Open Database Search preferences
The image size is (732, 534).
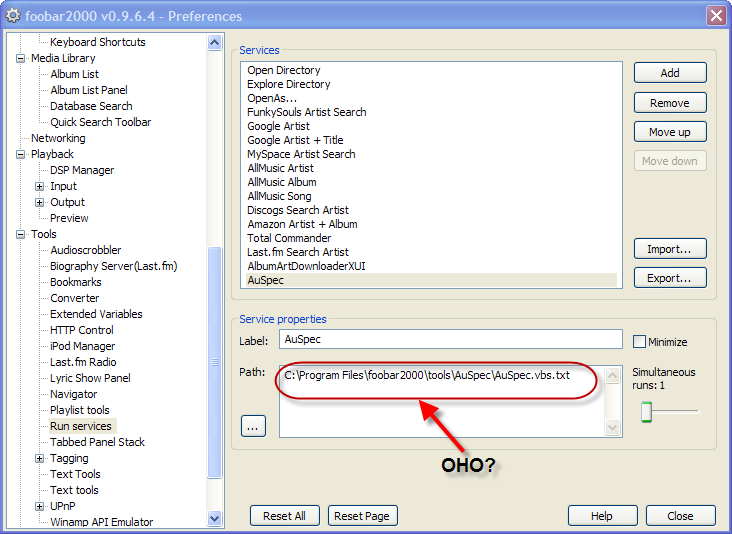(x=91, y=106)
